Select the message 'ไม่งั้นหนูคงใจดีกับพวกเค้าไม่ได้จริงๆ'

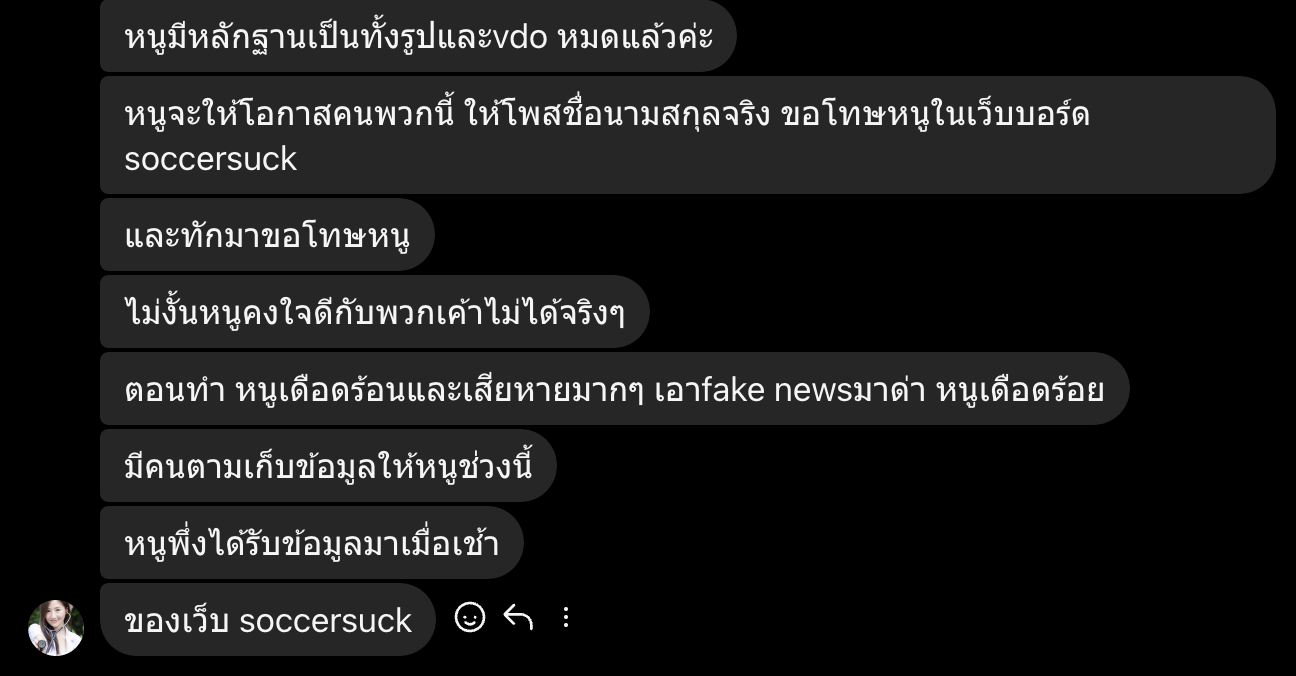tap(375, 312)
